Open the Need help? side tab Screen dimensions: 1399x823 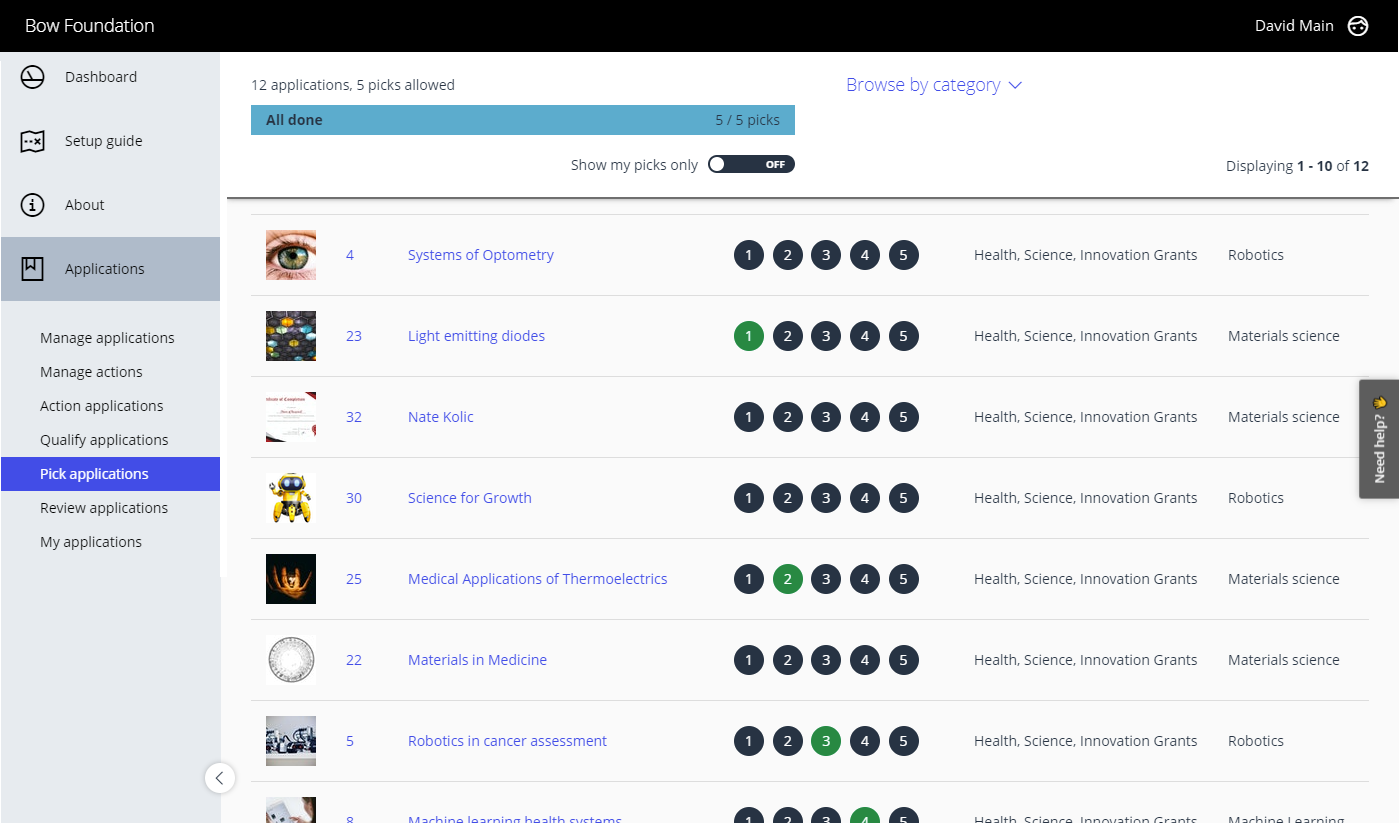pyautogui.click(x=1379, y=438)
